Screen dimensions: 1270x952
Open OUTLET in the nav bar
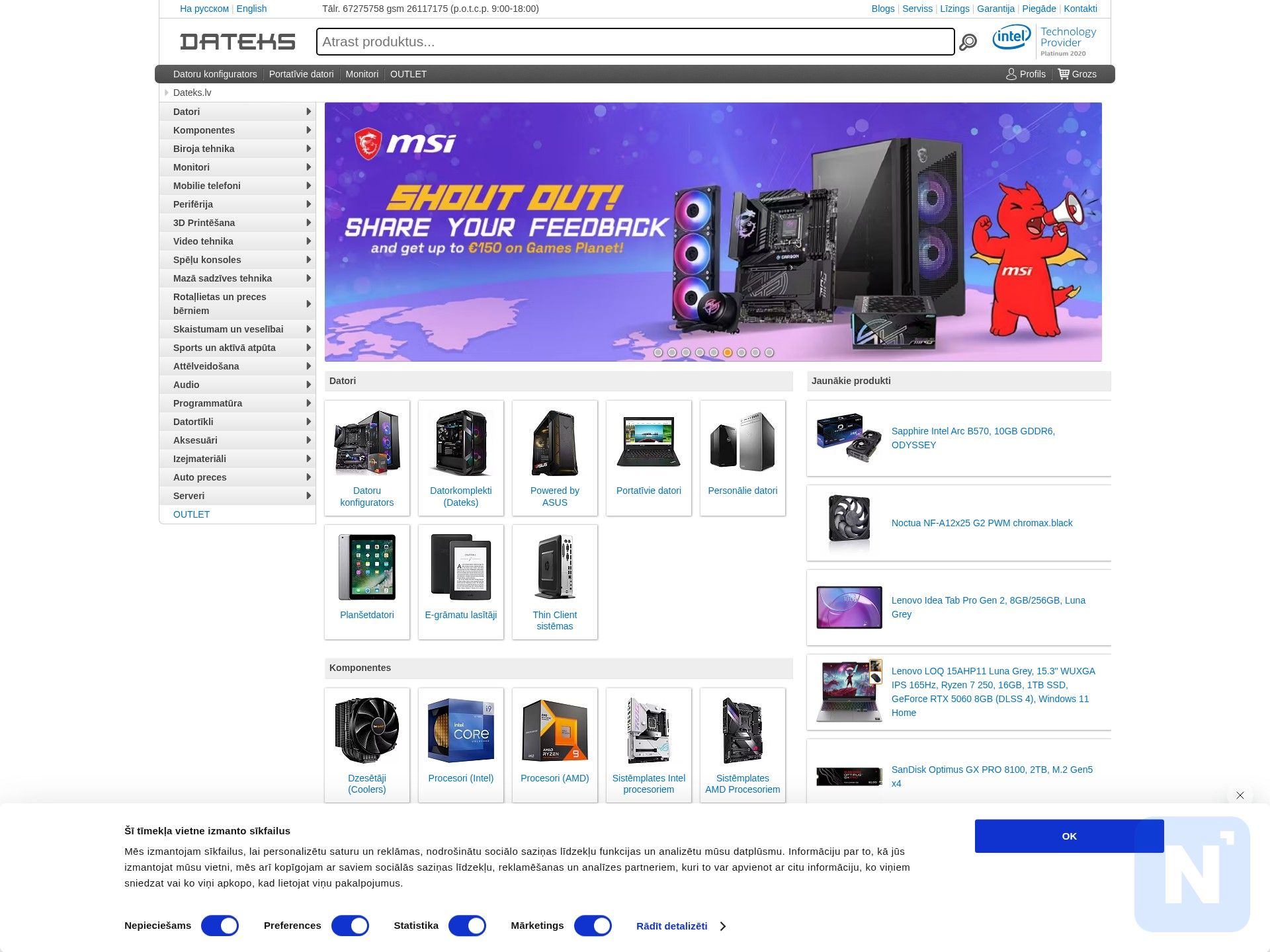pyautogui.click(x=408, y=74)
